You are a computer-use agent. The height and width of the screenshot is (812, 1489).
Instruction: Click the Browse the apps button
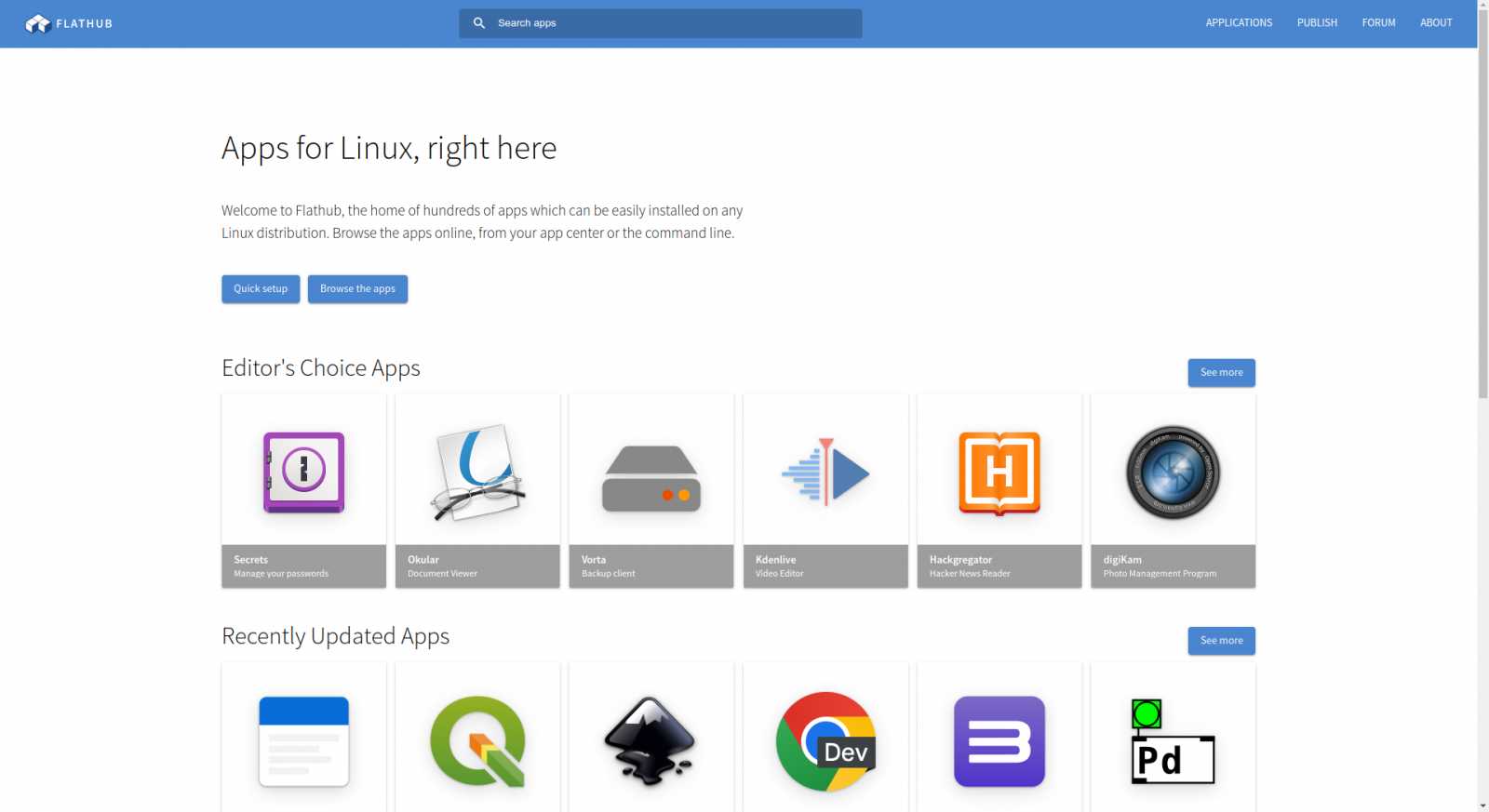click(357, 289)
